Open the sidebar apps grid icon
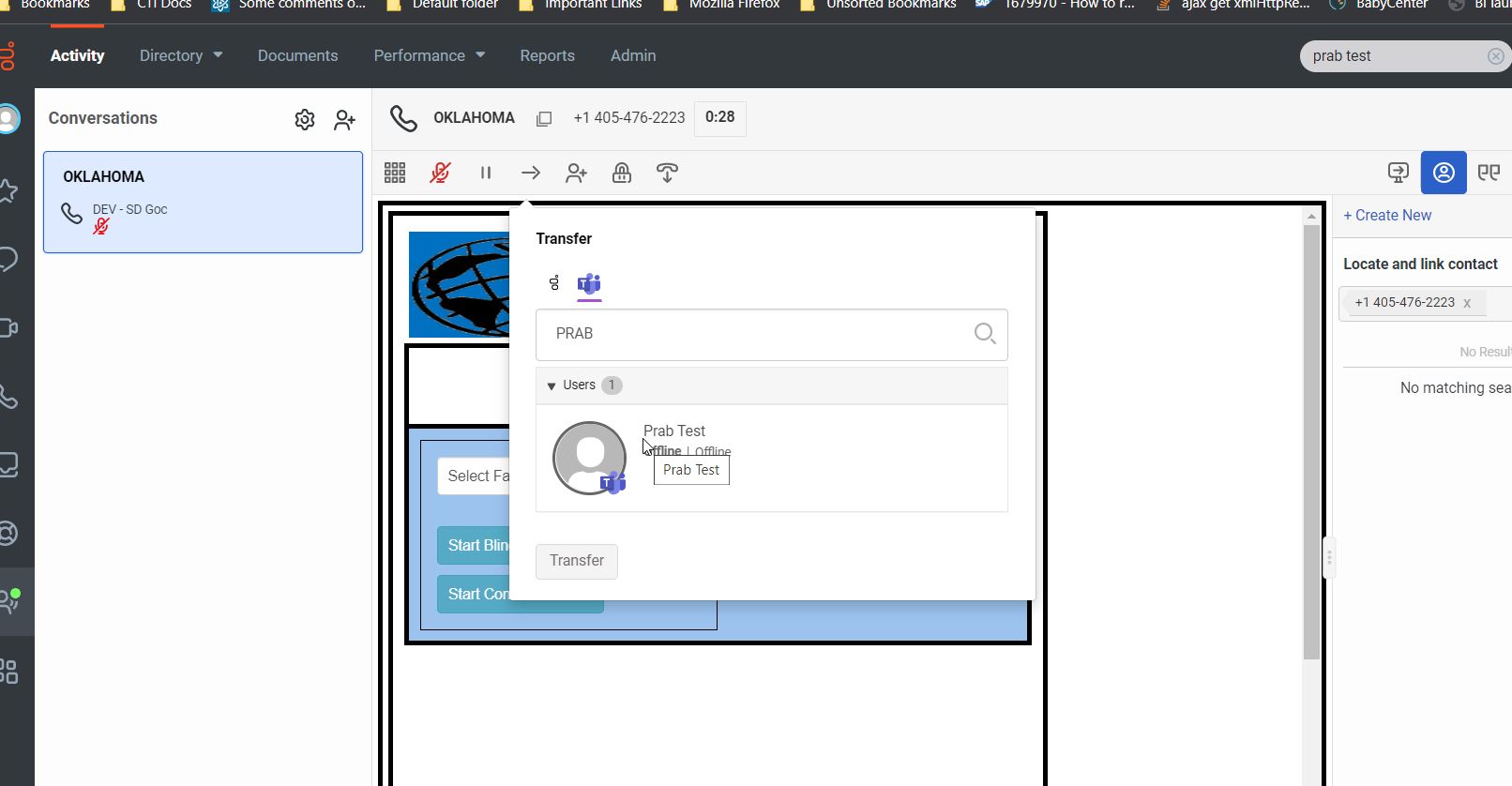This screenshot has height=786, width=1512. [x=8, y=671]
